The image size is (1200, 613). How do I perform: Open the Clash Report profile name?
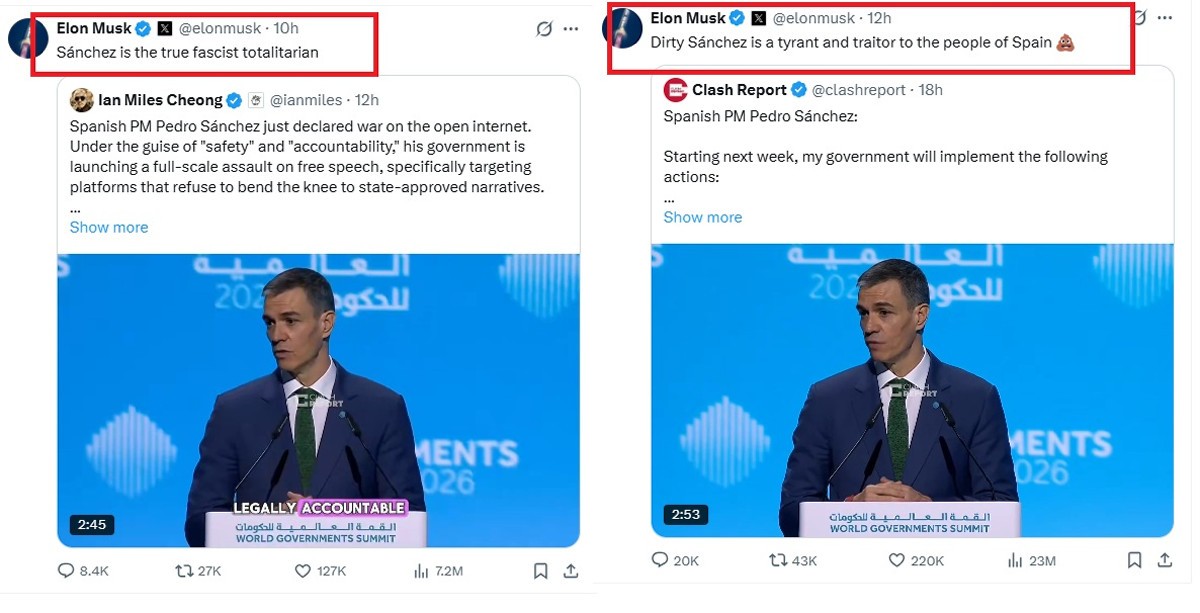point(738,90)
